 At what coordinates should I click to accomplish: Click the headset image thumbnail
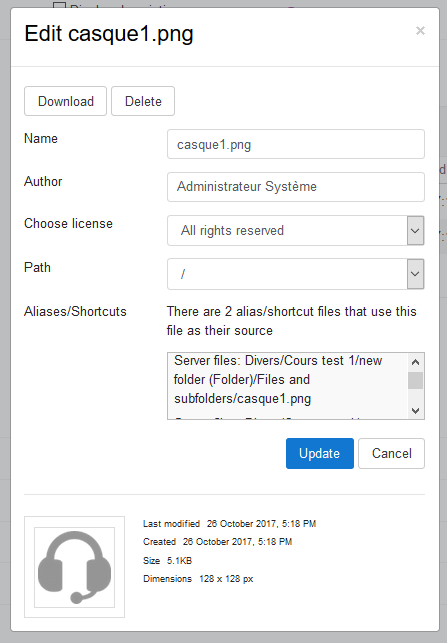(x=74, y=567)
